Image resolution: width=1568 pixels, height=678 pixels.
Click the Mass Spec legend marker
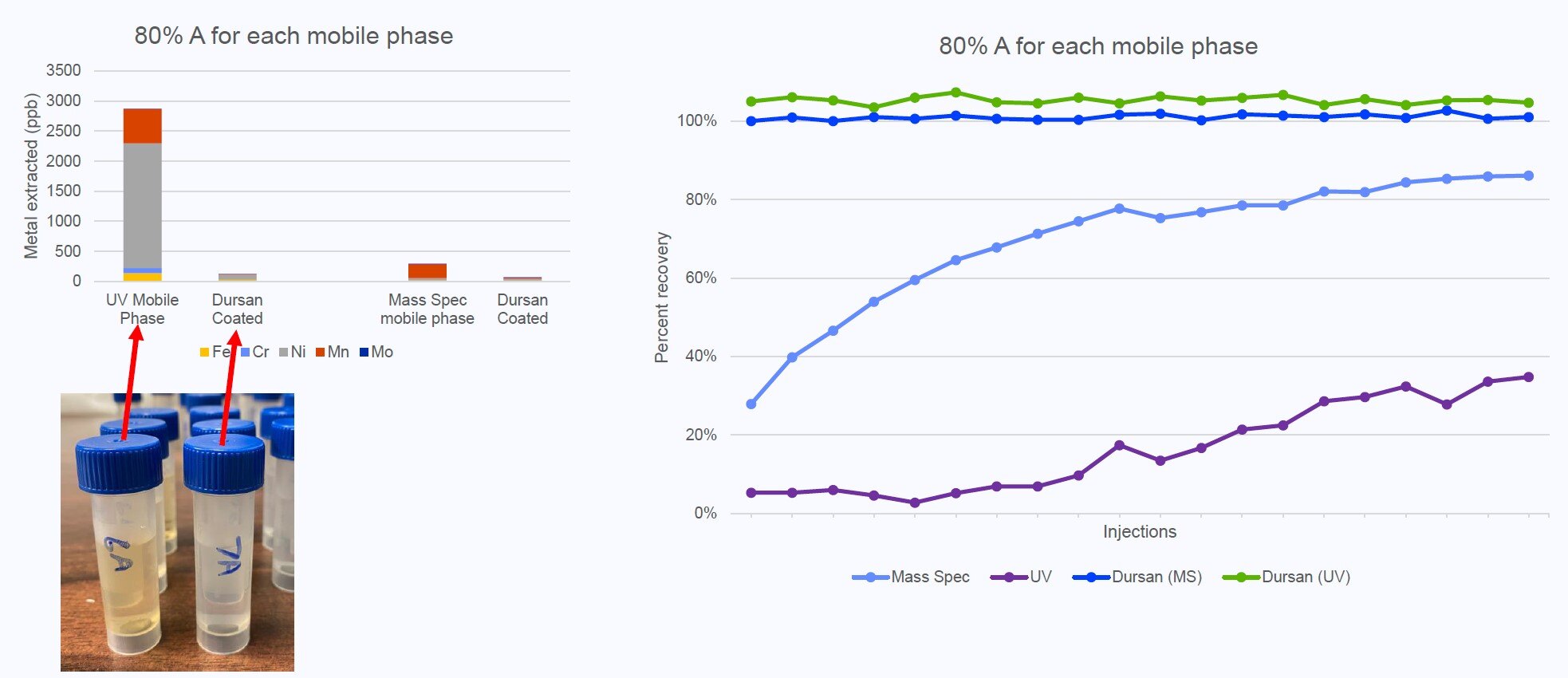coord(871,577)
